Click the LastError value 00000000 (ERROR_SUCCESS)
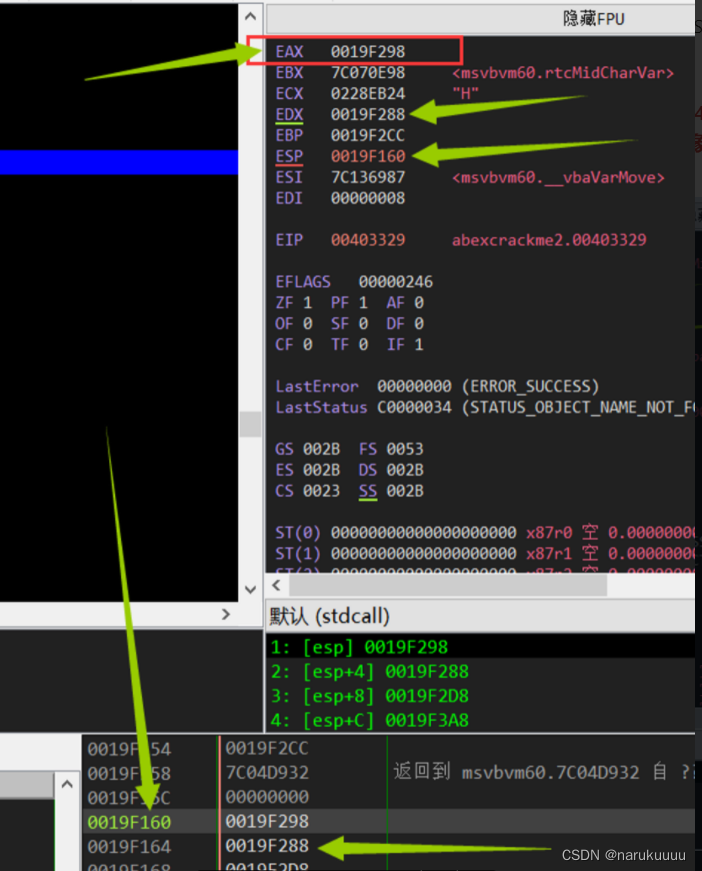Screen dimensions: 702x871 488,386
